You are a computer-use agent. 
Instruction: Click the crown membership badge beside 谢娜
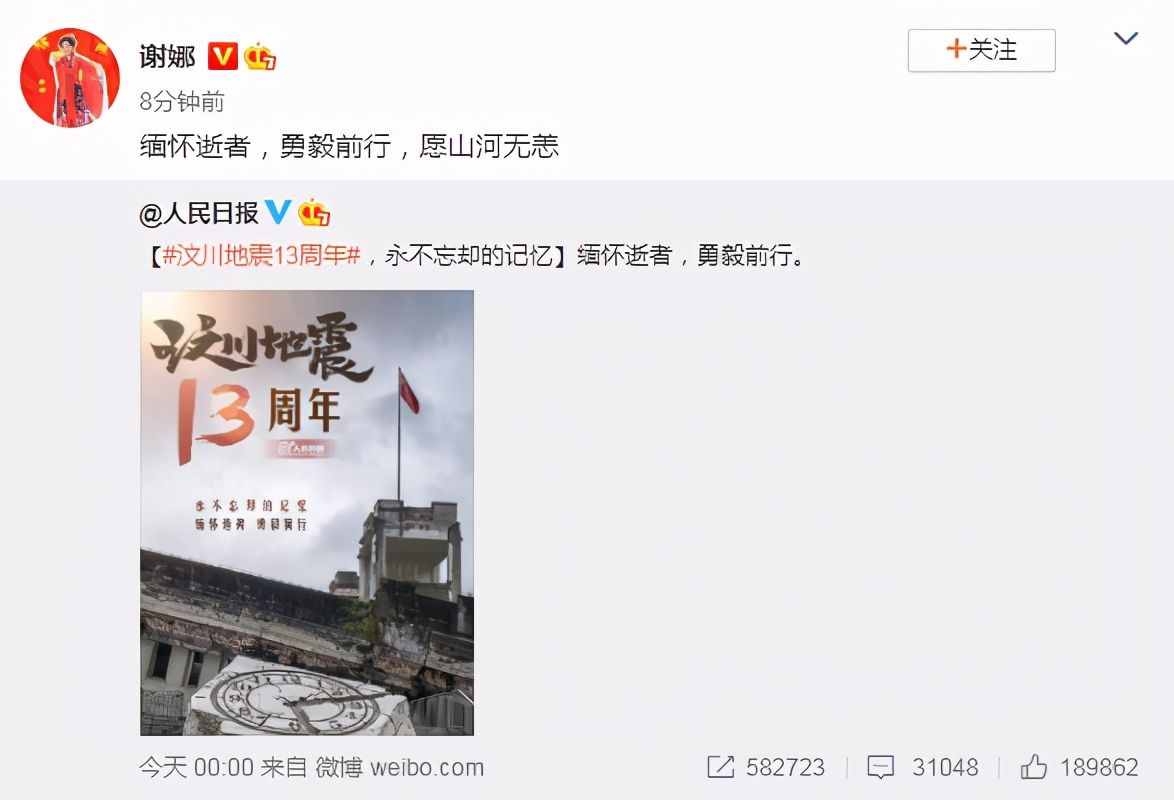coord(260,56)
